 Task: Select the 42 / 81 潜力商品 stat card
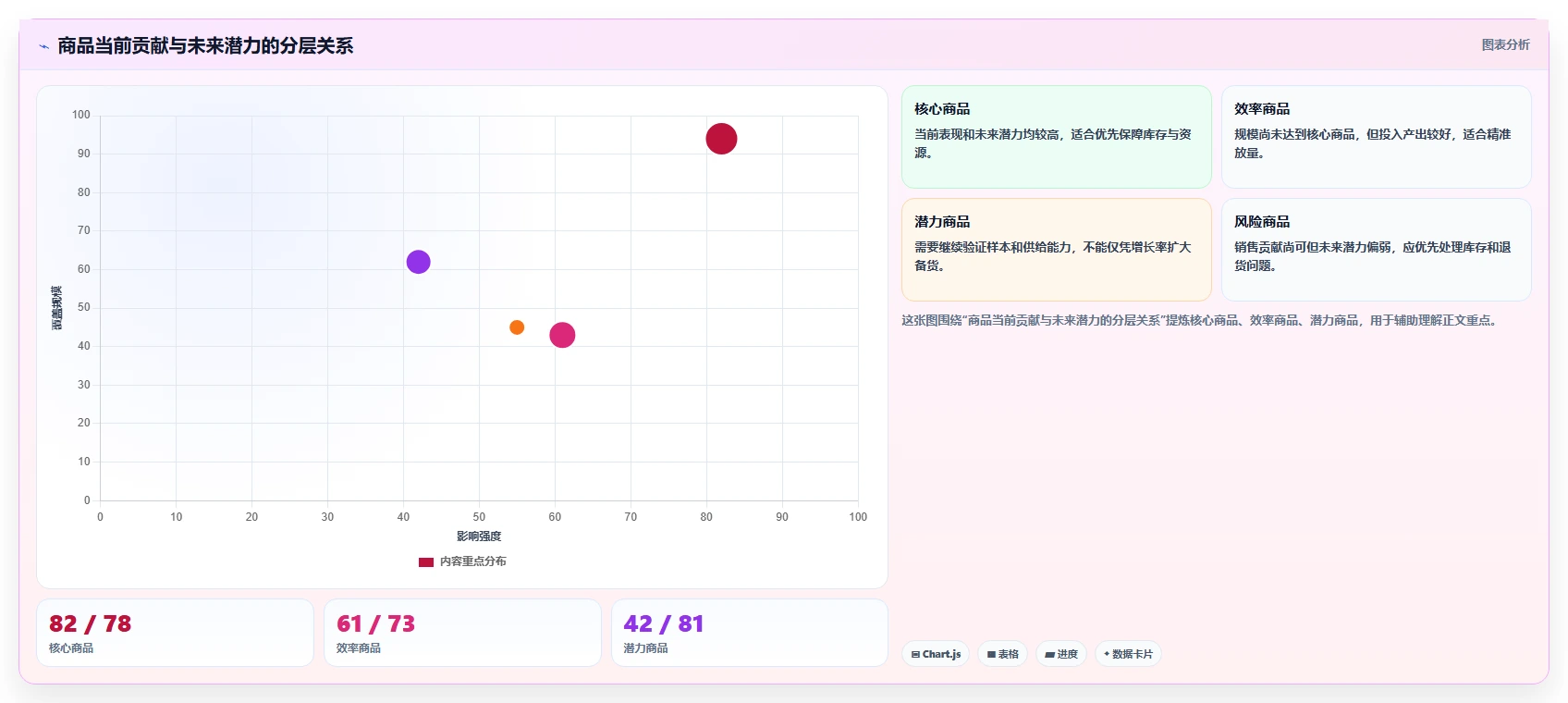750,633
